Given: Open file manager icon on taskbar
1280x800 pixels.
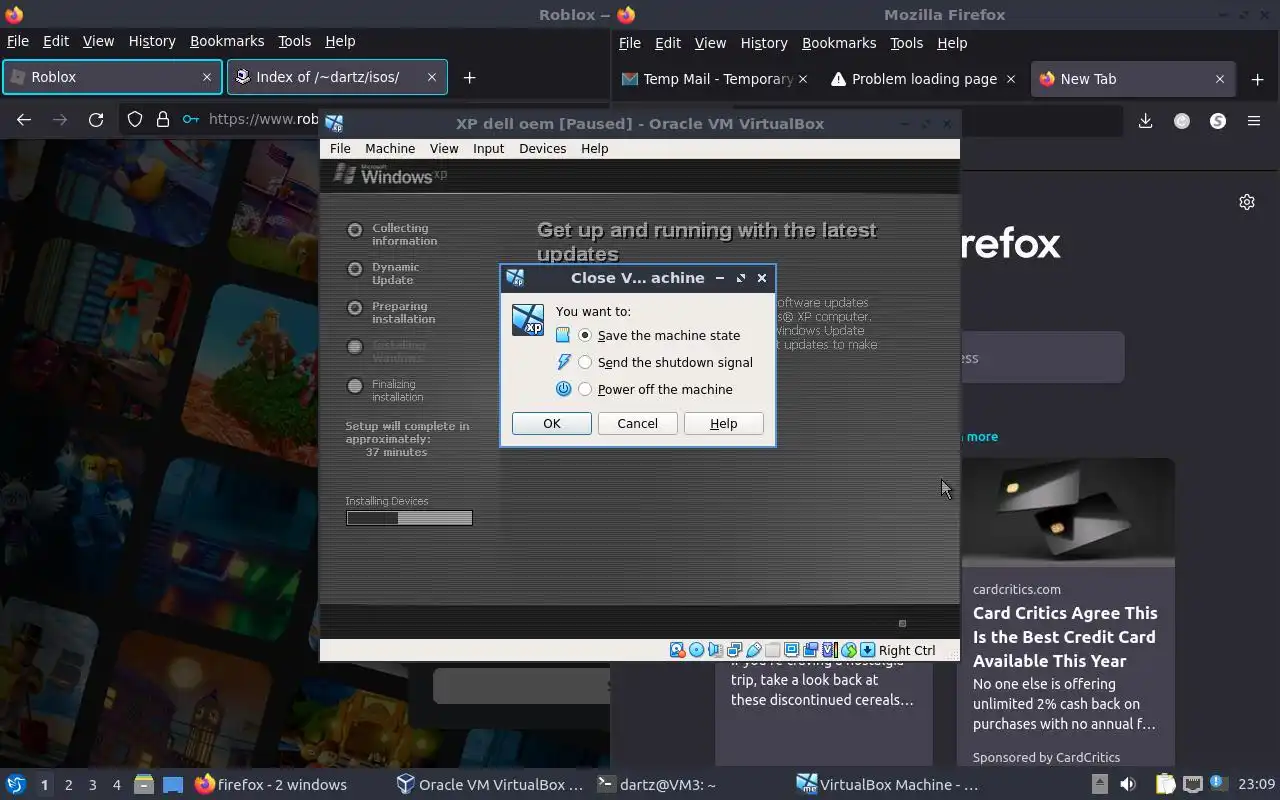Looking at the screenshot, I should pos(143,784).
